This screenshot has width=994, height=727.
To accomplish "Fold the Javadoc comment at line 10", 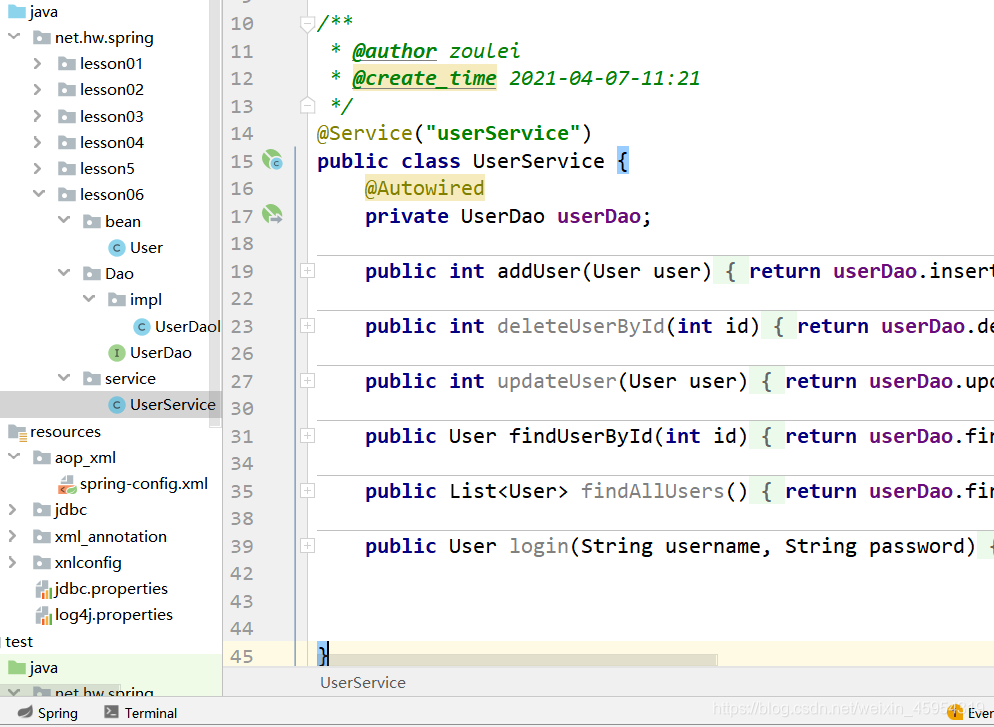I will [x=307, y=25].
